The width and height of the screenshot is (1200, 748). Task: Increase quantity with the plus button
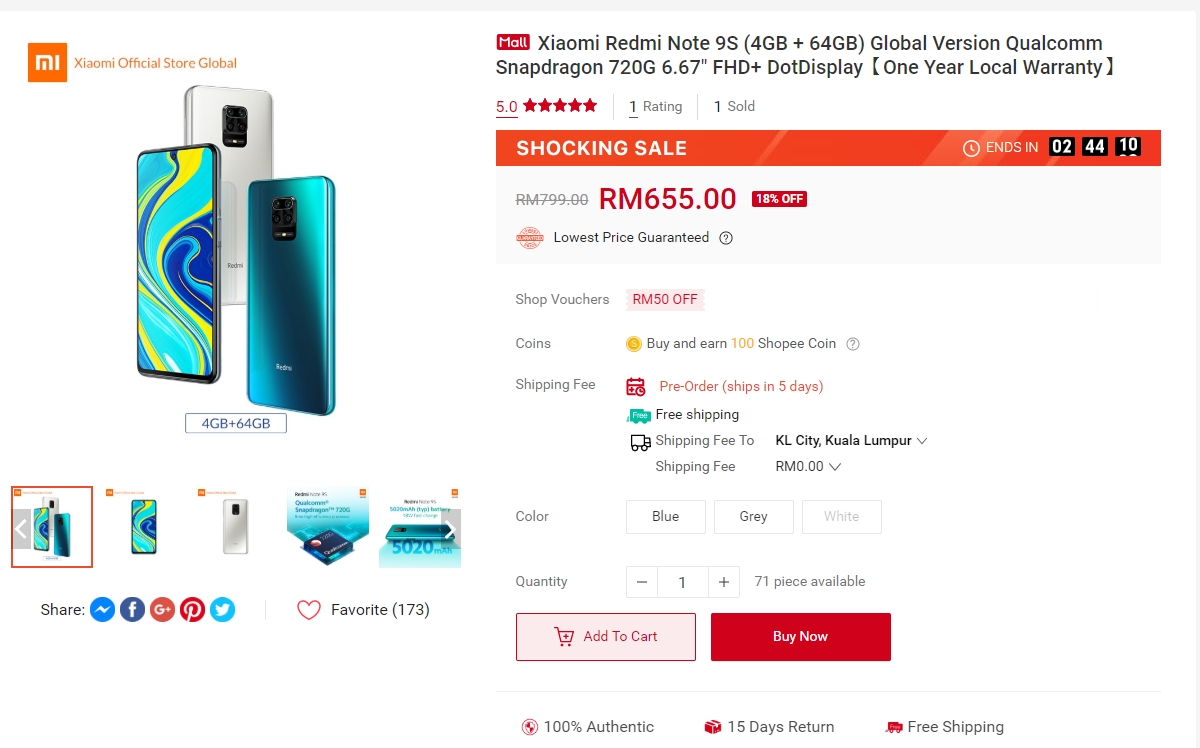point(723,582)
